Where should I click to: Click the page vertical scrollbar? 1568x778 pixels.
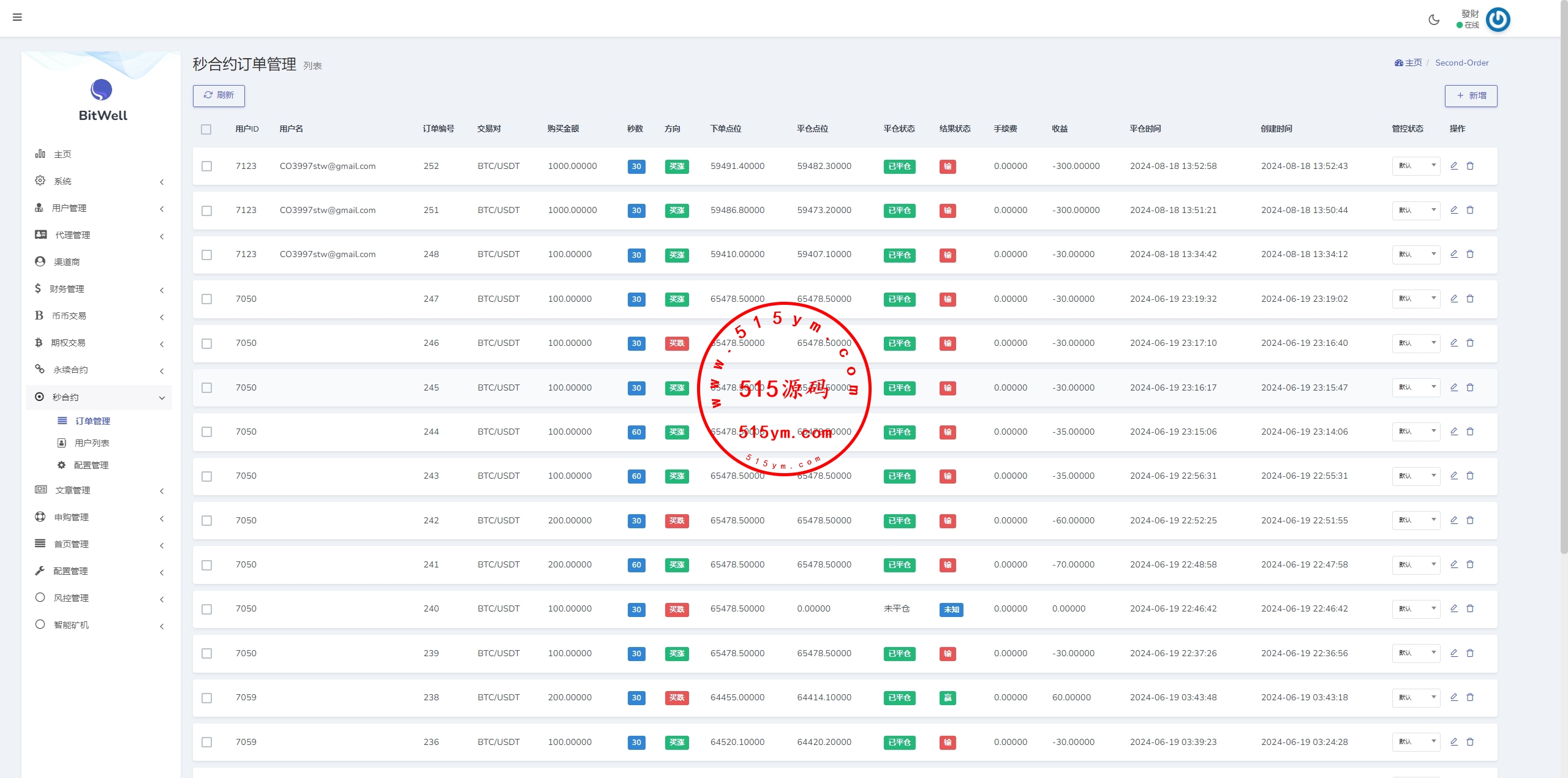(x=1564, y=275)
